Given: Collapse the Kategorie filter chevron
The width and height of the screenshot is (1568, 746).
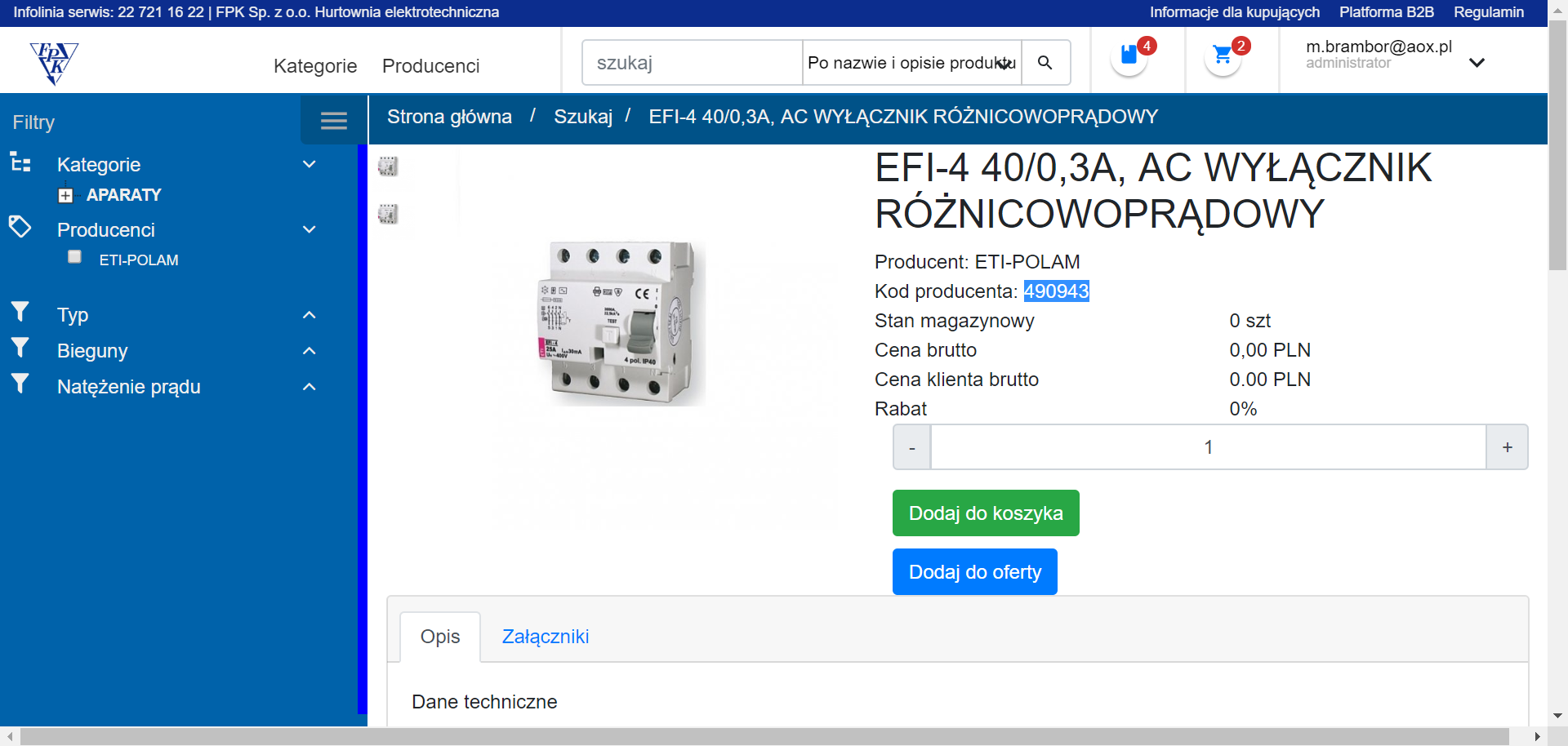Looking at the screenshot, I should click(x=310, y=164).
